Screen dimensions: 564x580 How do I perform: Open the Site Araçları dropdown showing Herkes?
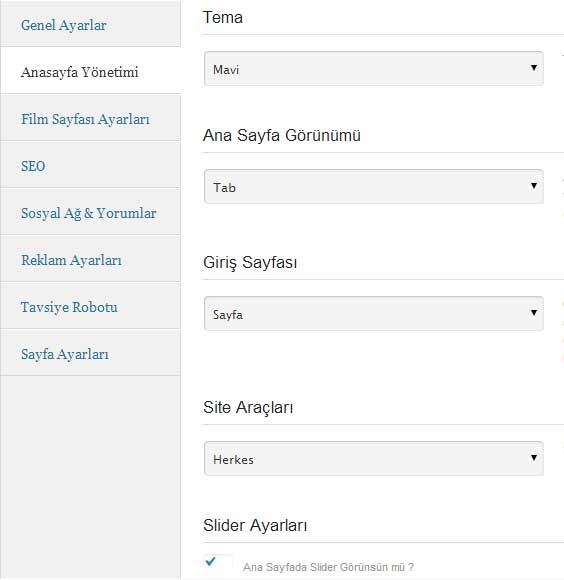tap(374, 459)
